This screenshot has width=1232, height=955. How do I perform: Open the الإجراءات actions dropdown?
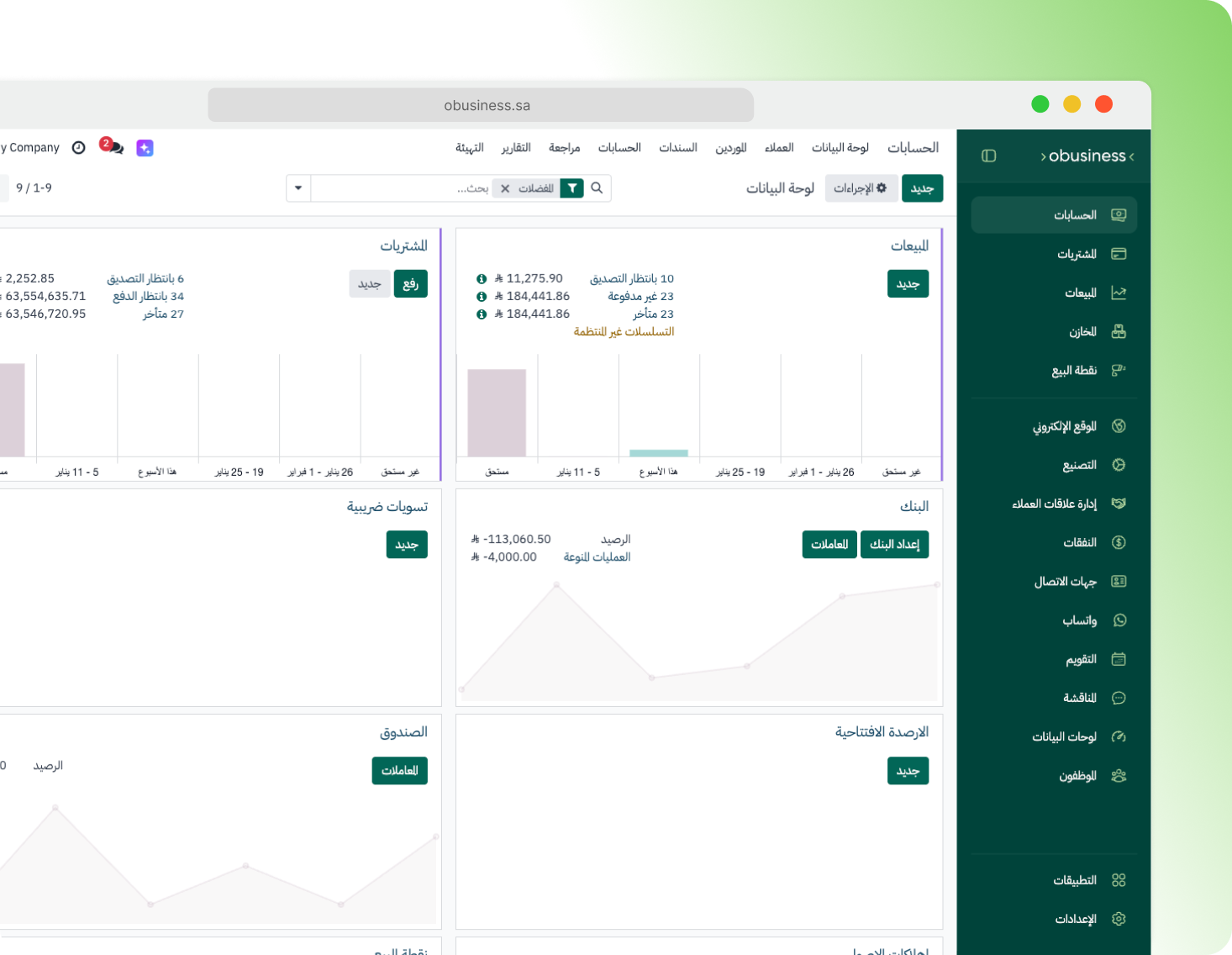click(861, 188)
